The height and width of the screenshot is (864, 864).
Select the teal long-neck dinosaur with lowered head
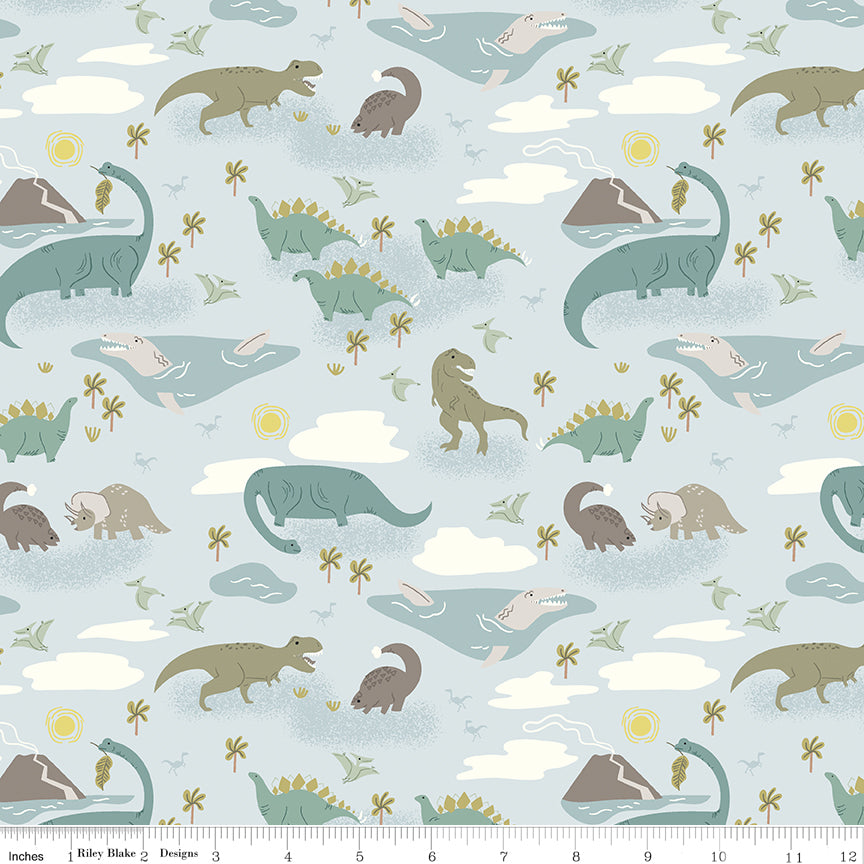[x=330, y=500]
